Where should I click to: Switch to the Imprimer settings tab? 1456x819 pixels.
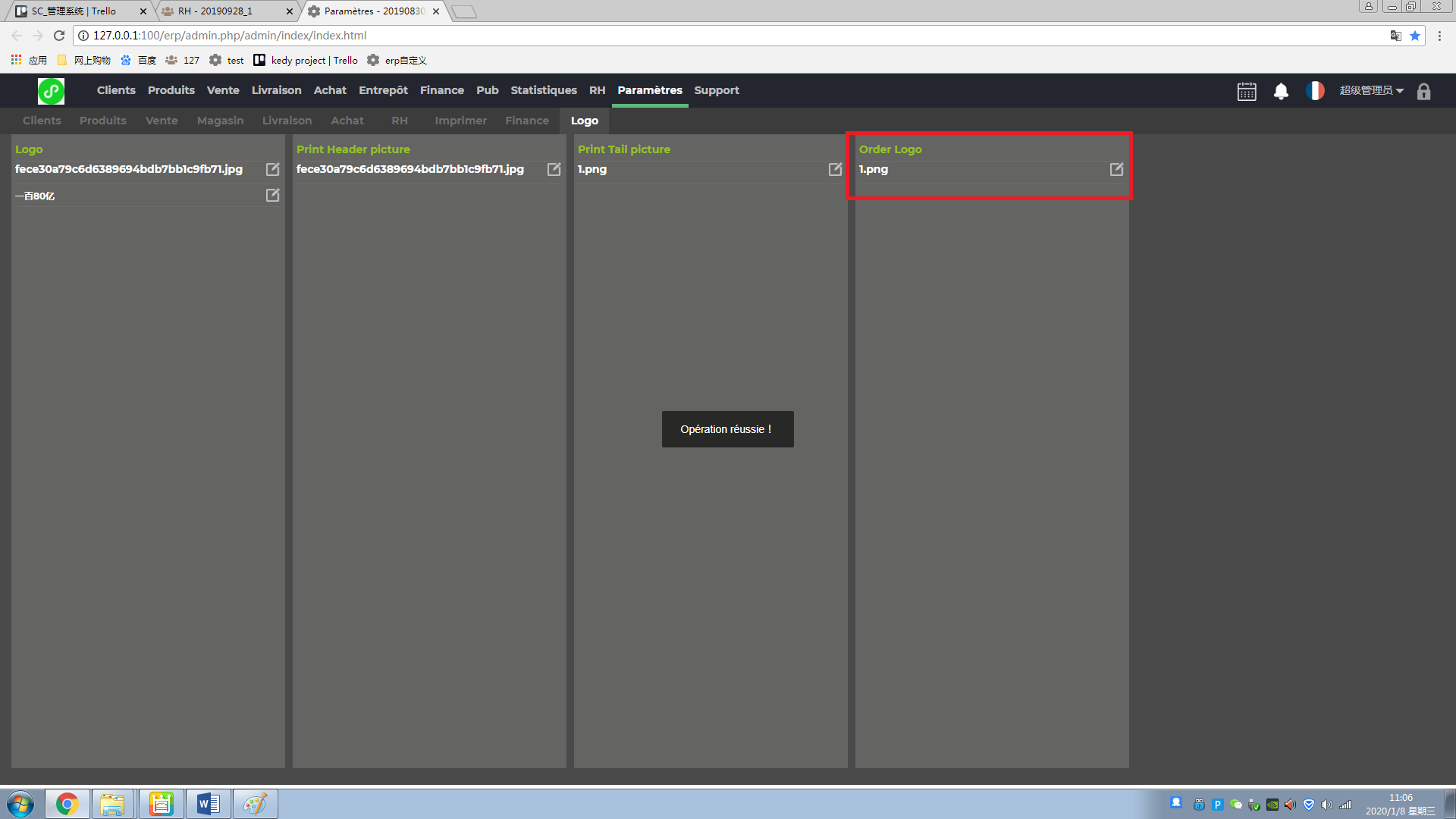tap(460, 121)
